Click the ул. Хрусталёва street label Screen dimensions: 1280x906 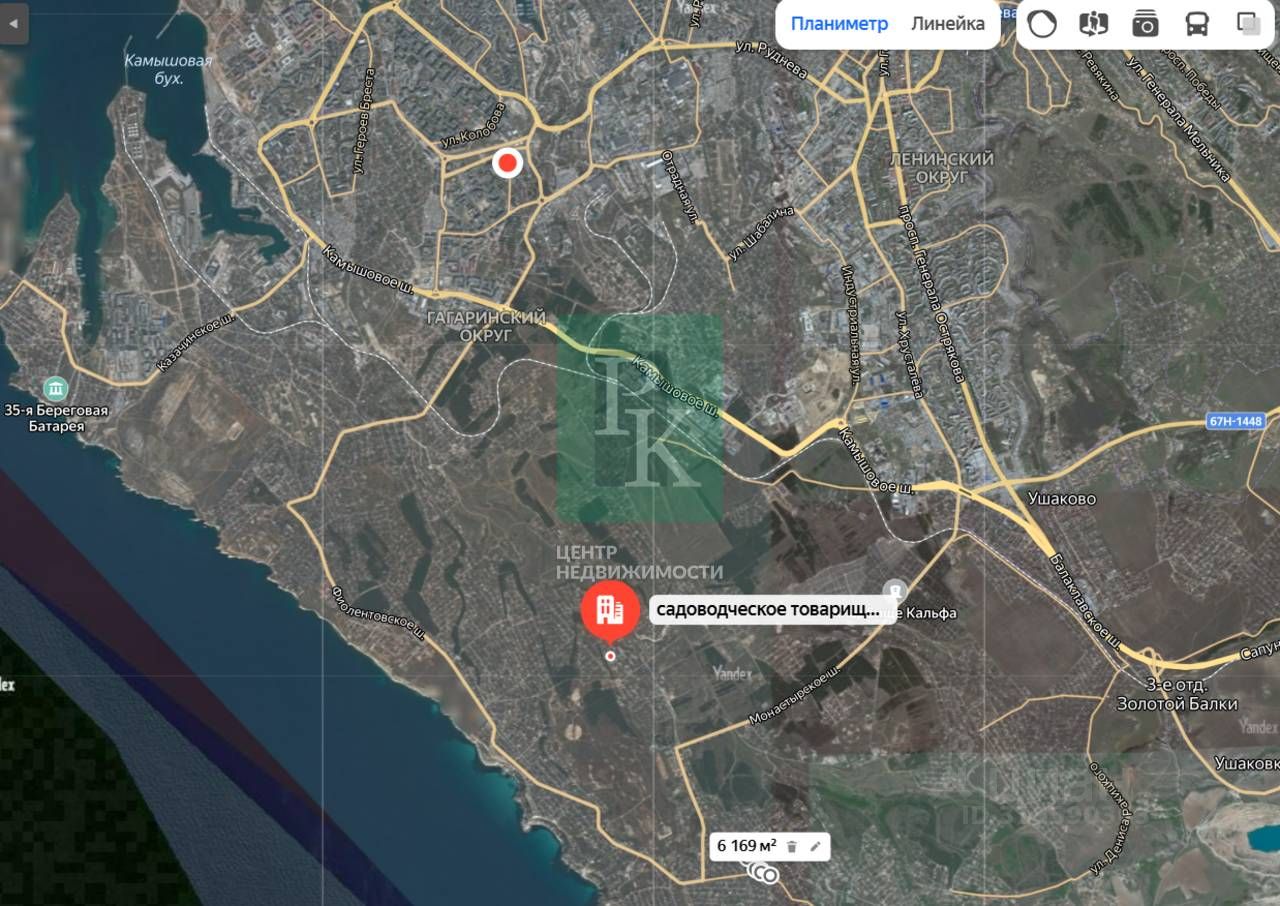[910, 355]
